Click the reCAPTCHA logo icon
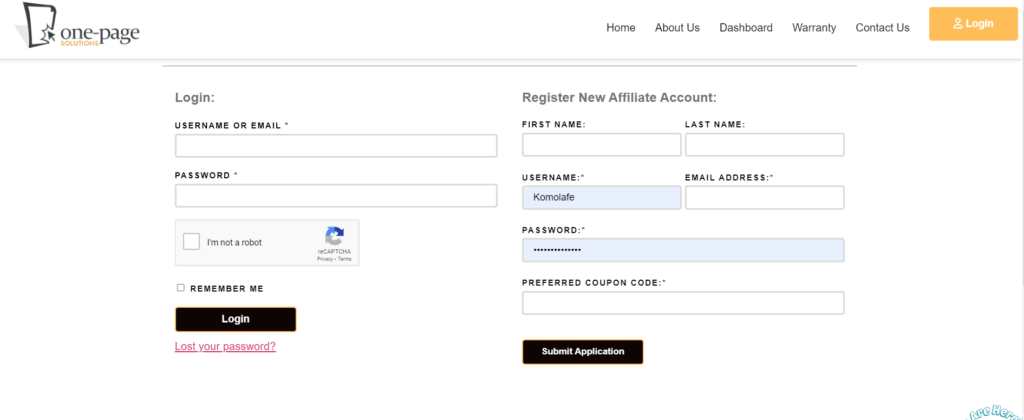1024x420 pixels. pyautogui.click(x=335, y=237)
